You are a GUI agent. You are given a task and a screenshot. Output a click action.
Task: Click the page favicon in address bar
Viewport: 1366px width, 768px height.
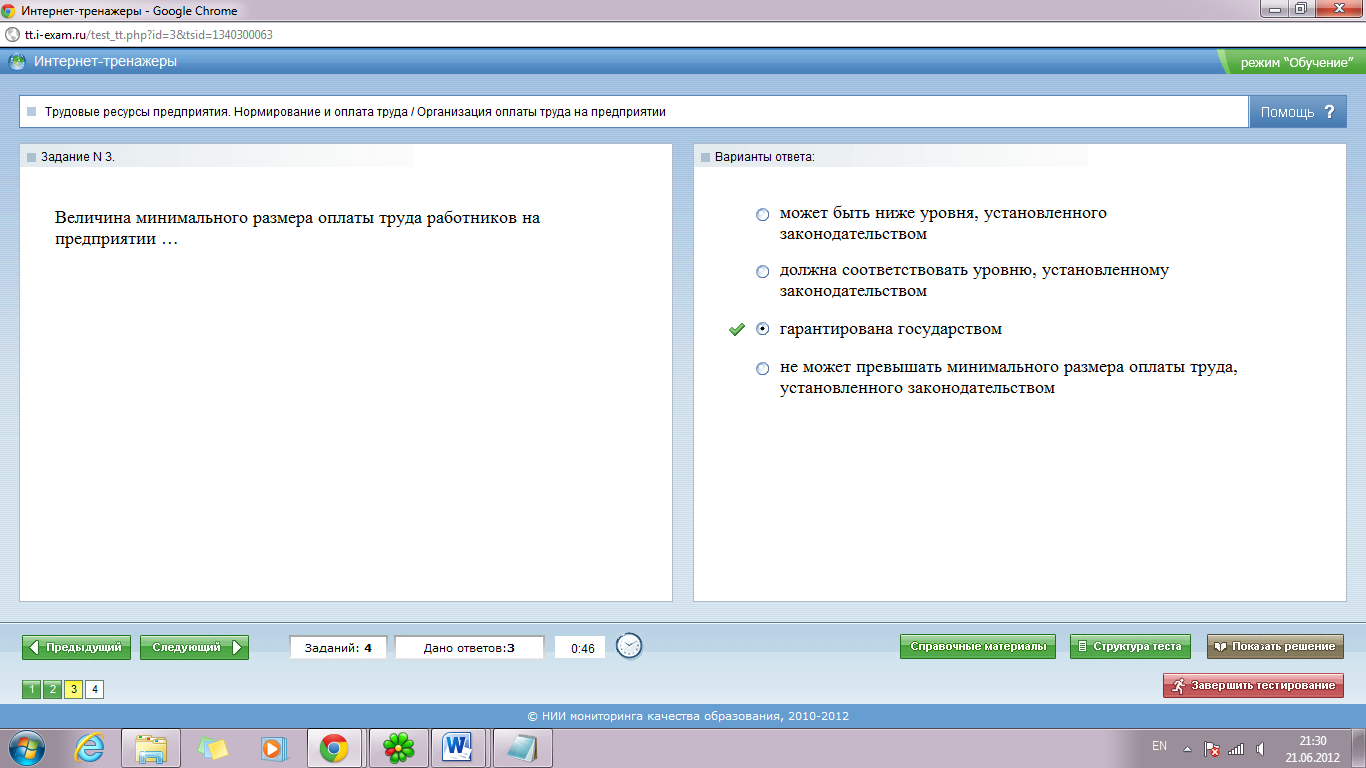click(12, 34)
